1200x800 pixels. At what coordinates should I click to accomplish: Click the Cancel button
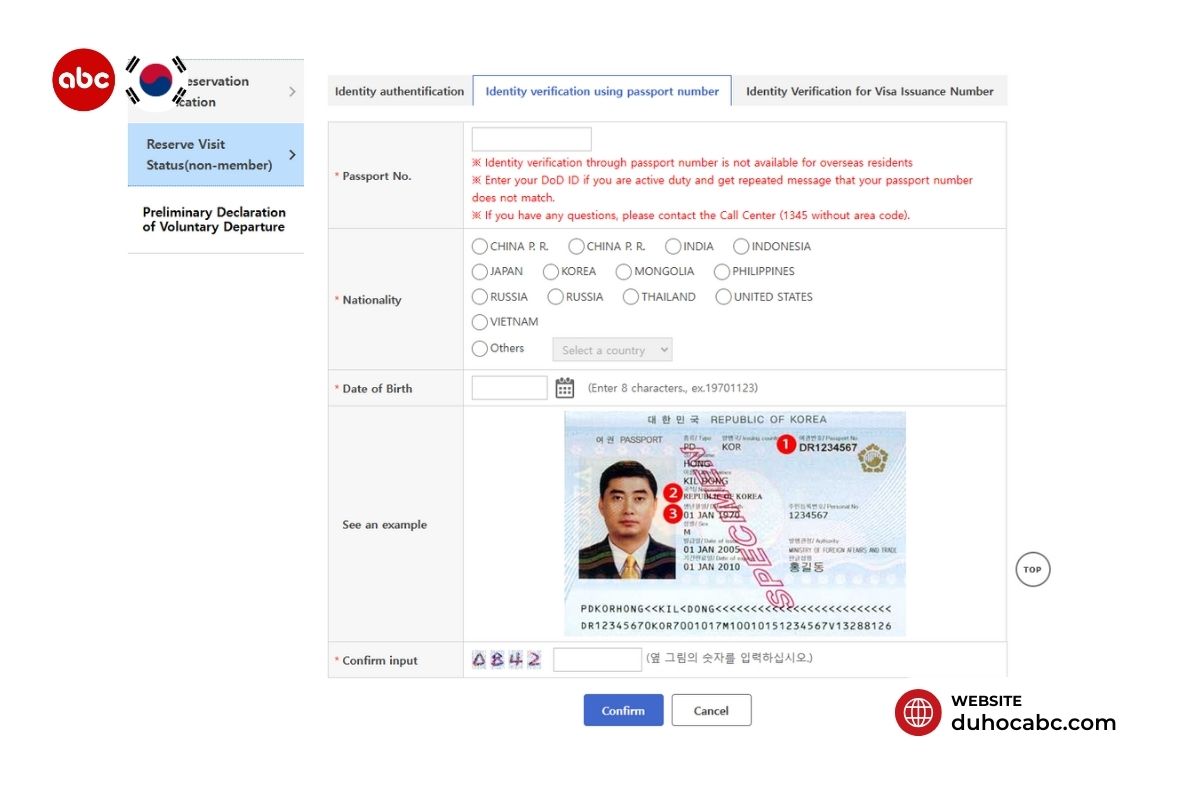(x=711, y=711)
